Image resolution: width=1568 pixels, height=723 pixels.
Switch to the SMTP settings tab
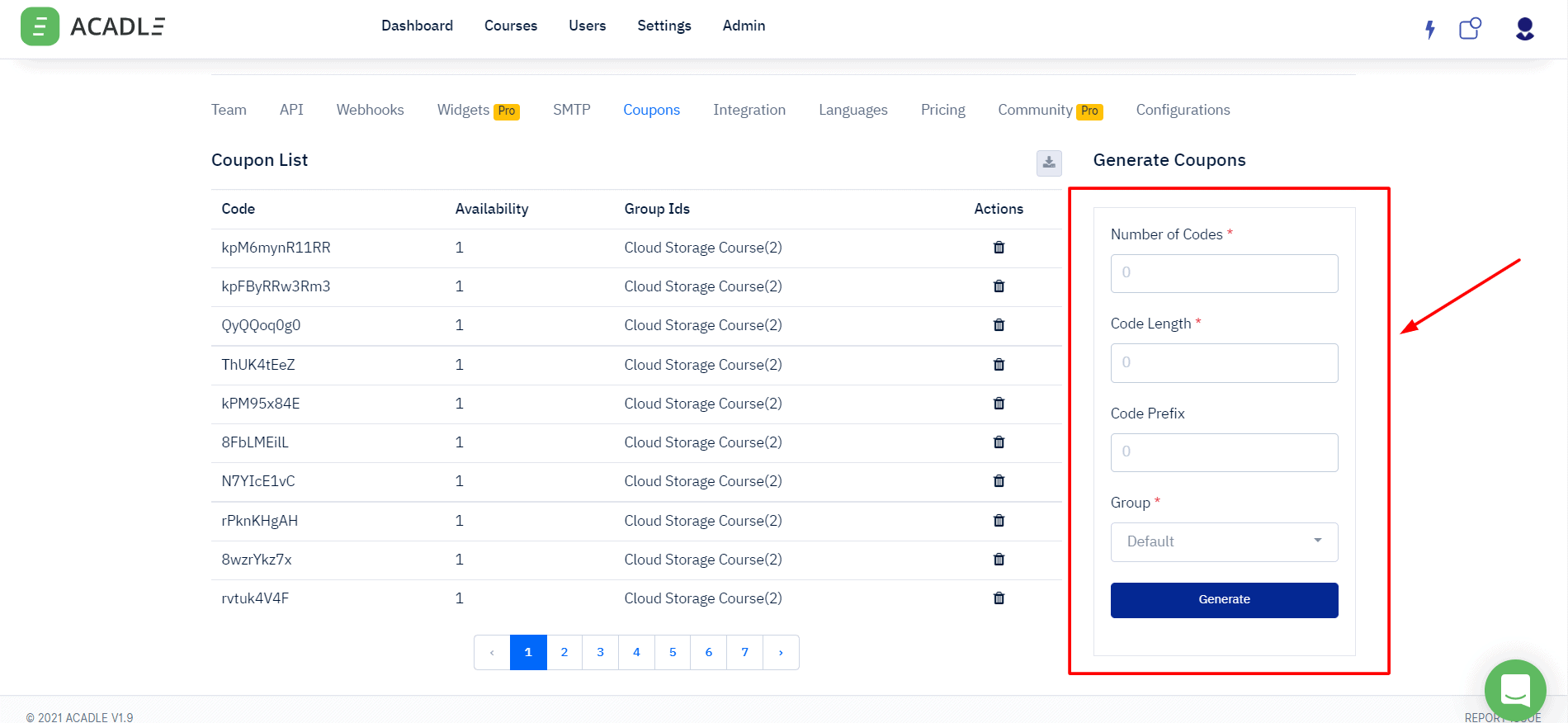(x=571, y=110)
